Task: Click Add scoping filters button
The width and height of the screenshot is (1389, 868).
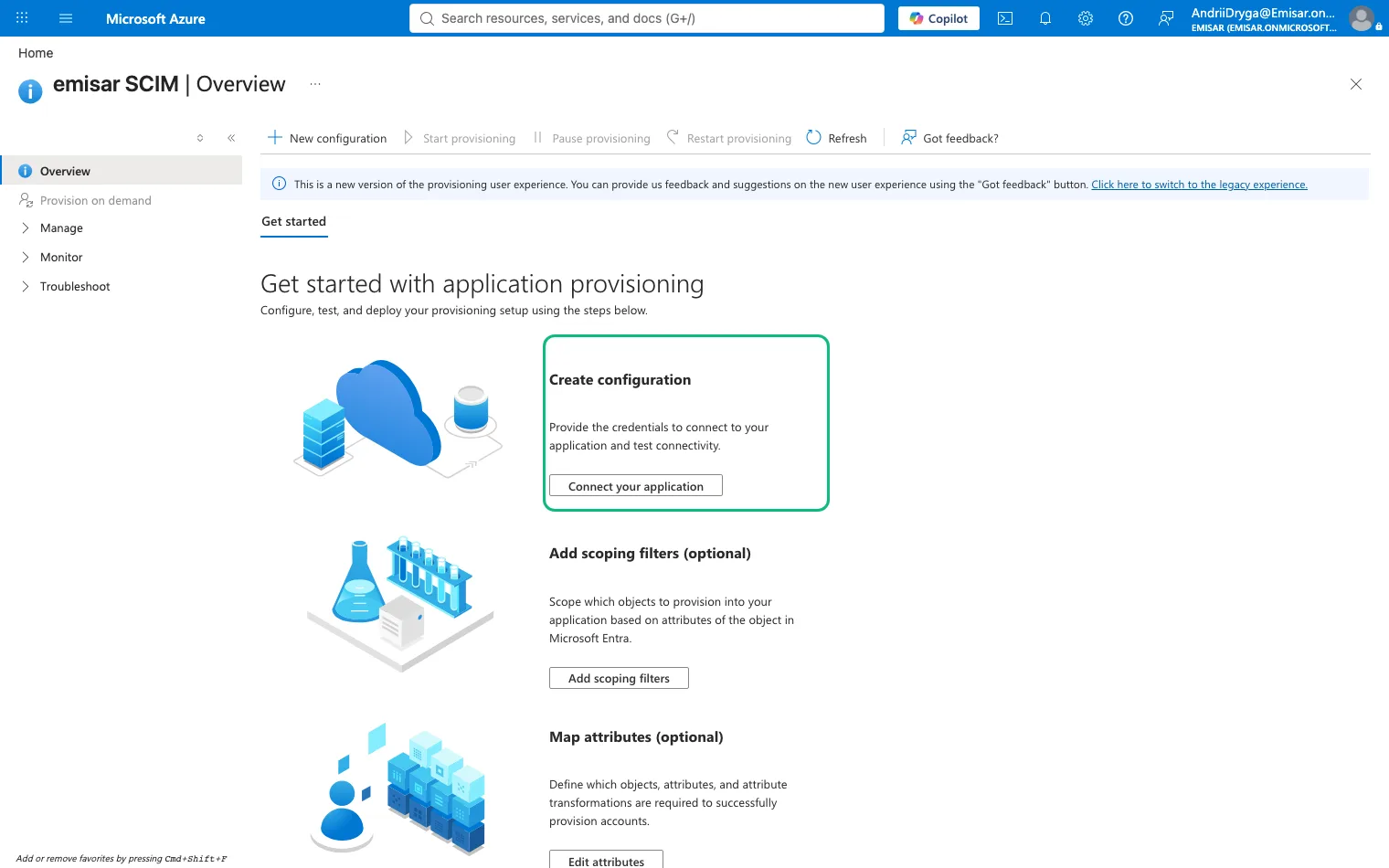Action: [619, 678]
